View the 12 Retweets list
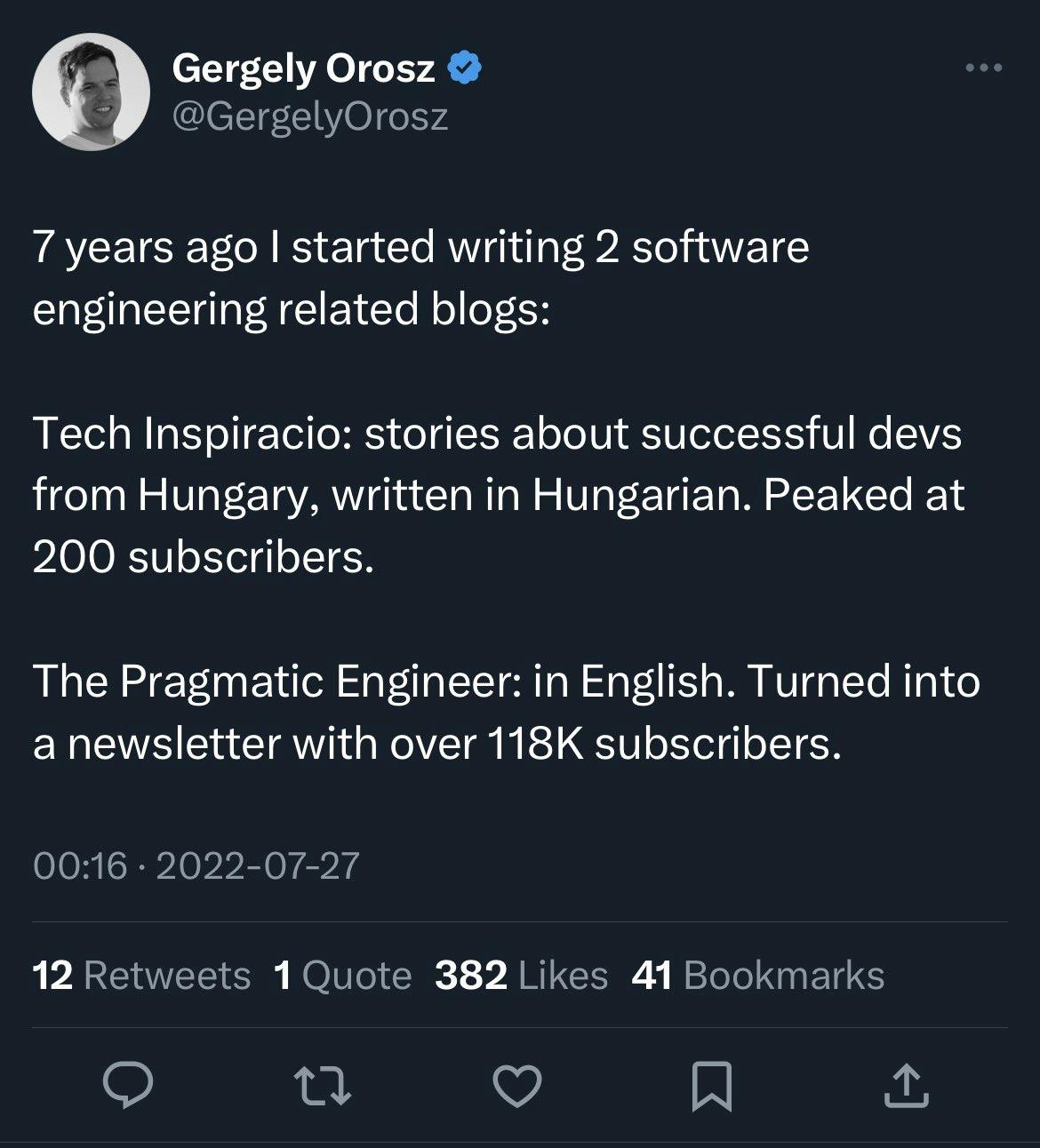Viewport: 1040px width, 1148px height. tap(141, 976)
